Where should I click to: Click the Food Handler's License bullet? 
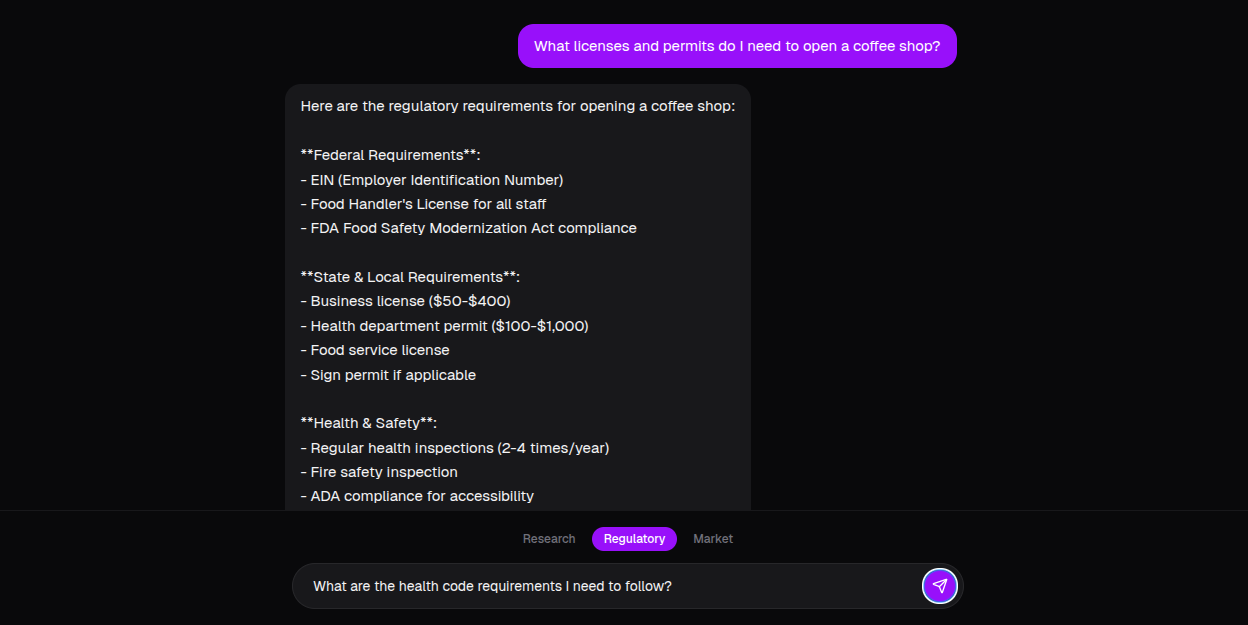[423, 203]
